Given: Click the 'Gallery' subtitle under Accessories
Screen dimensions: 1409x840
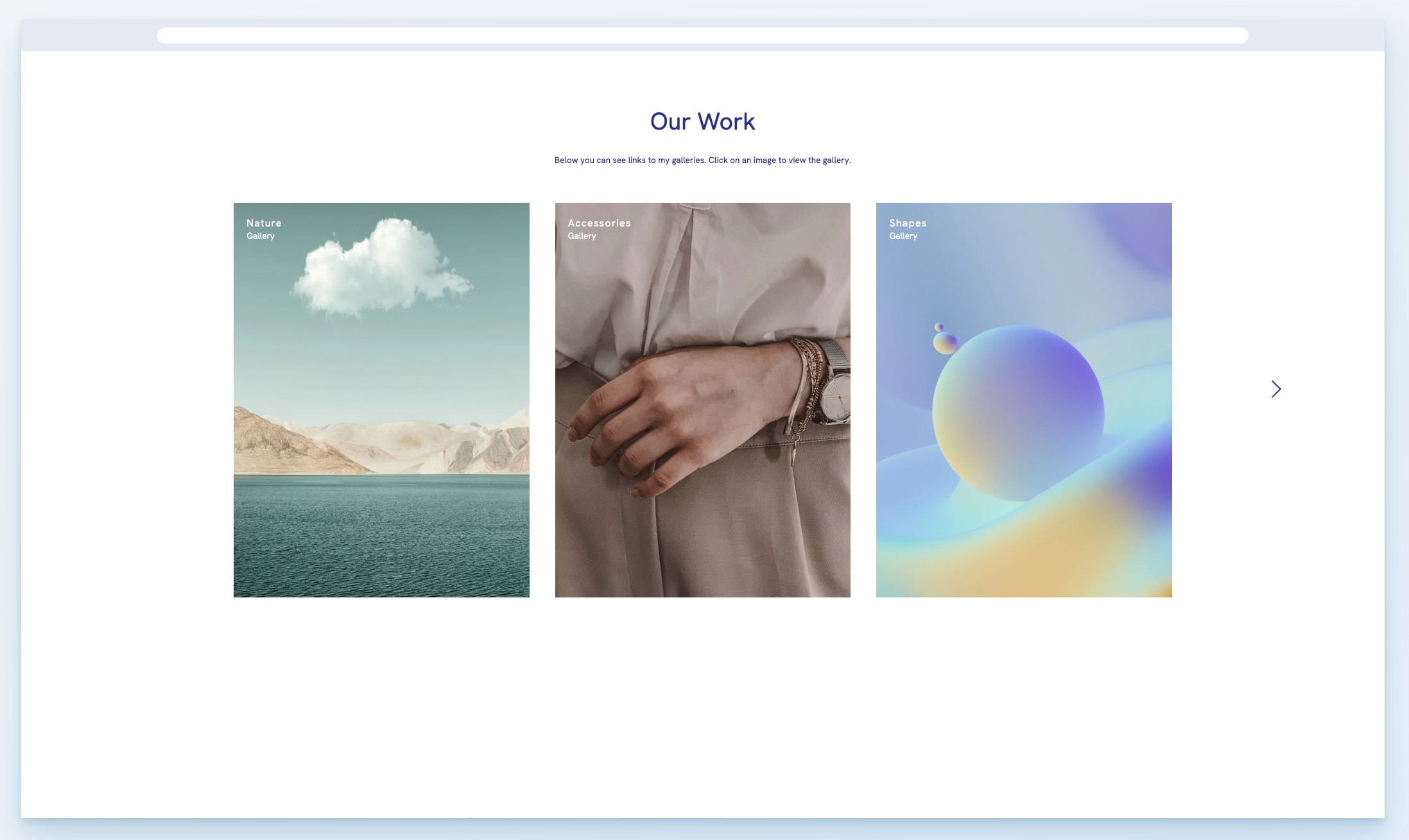Looking at the screenshot, I should click(582, 236).
